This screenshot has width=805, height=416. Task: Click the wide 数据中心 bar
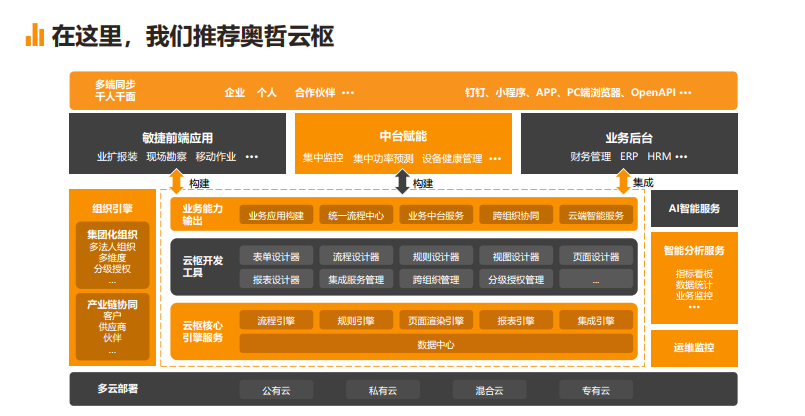click(x=436, y=344)
